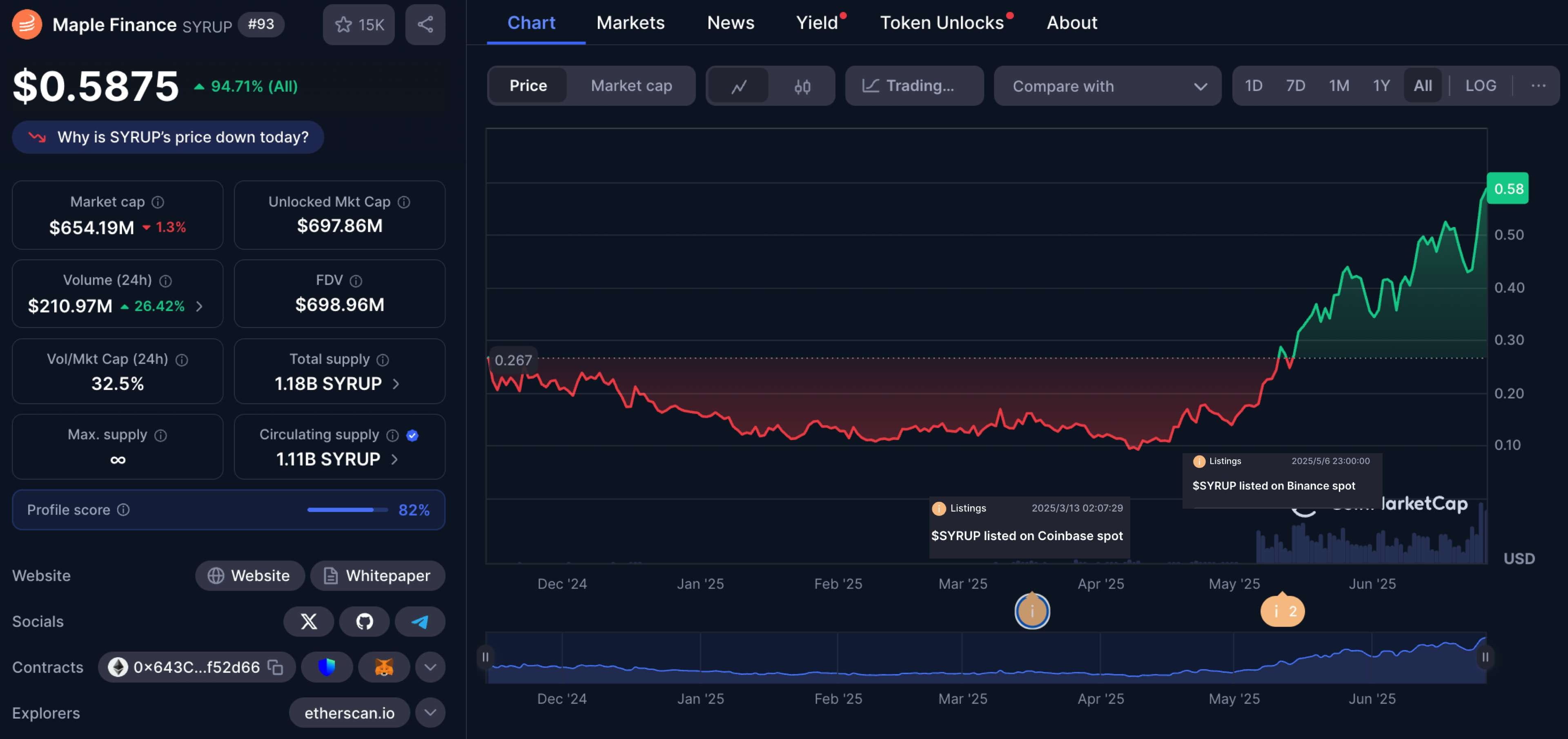
Task: Adjust the Profile score slider
Action: click(x=347, y=510)
